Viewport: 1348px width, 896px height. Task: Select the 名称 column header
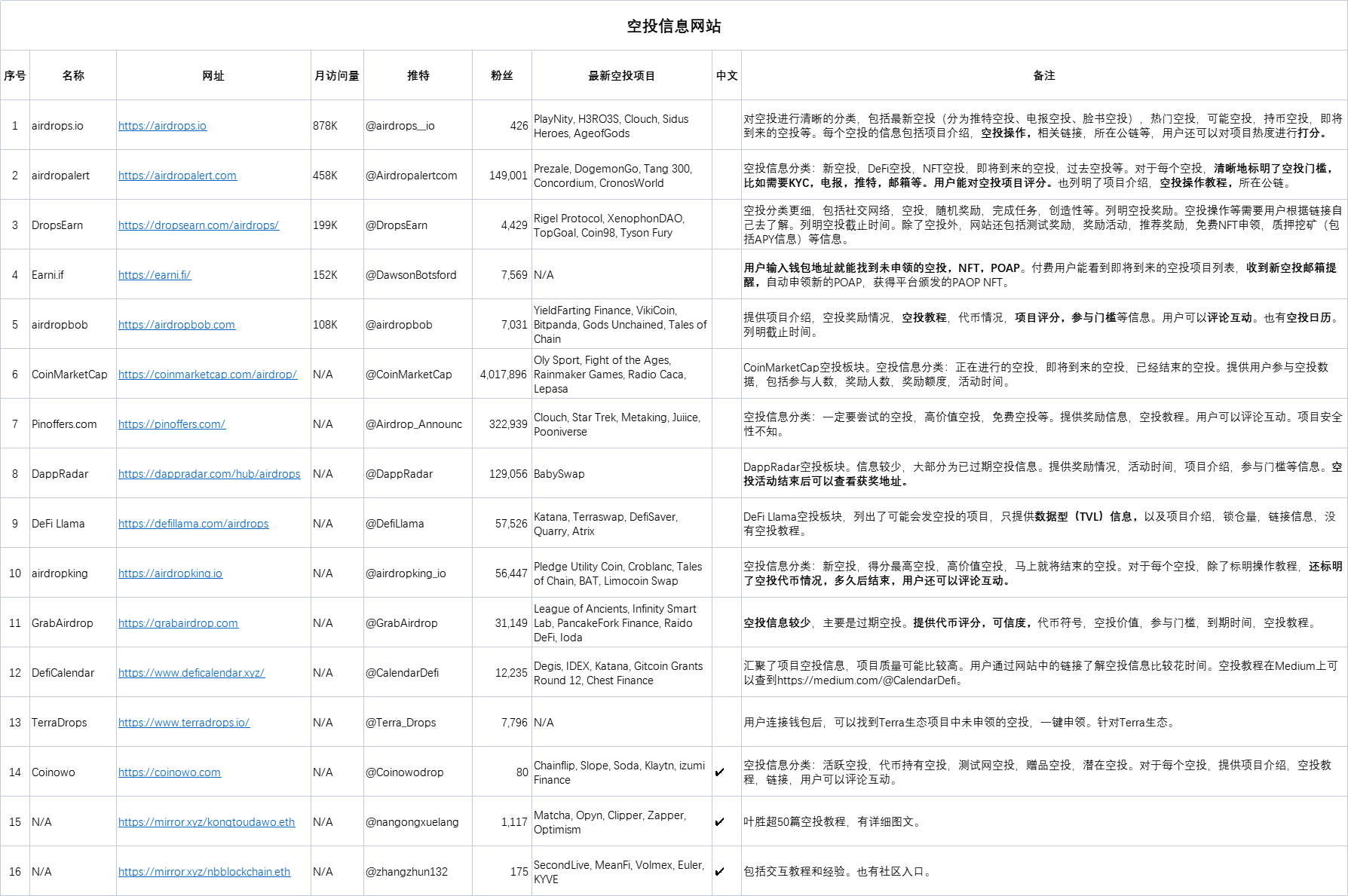[x=73, y=75]
